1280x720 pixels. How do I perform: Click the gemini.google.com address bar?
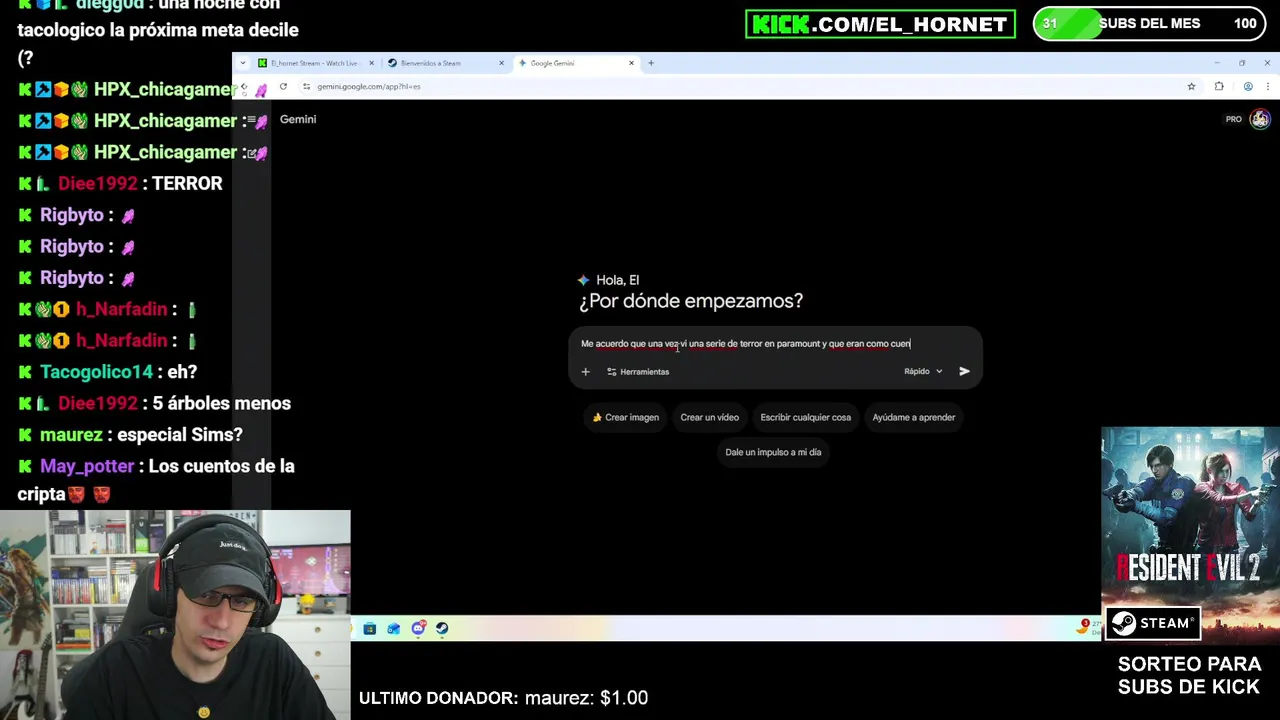(740, 87)
